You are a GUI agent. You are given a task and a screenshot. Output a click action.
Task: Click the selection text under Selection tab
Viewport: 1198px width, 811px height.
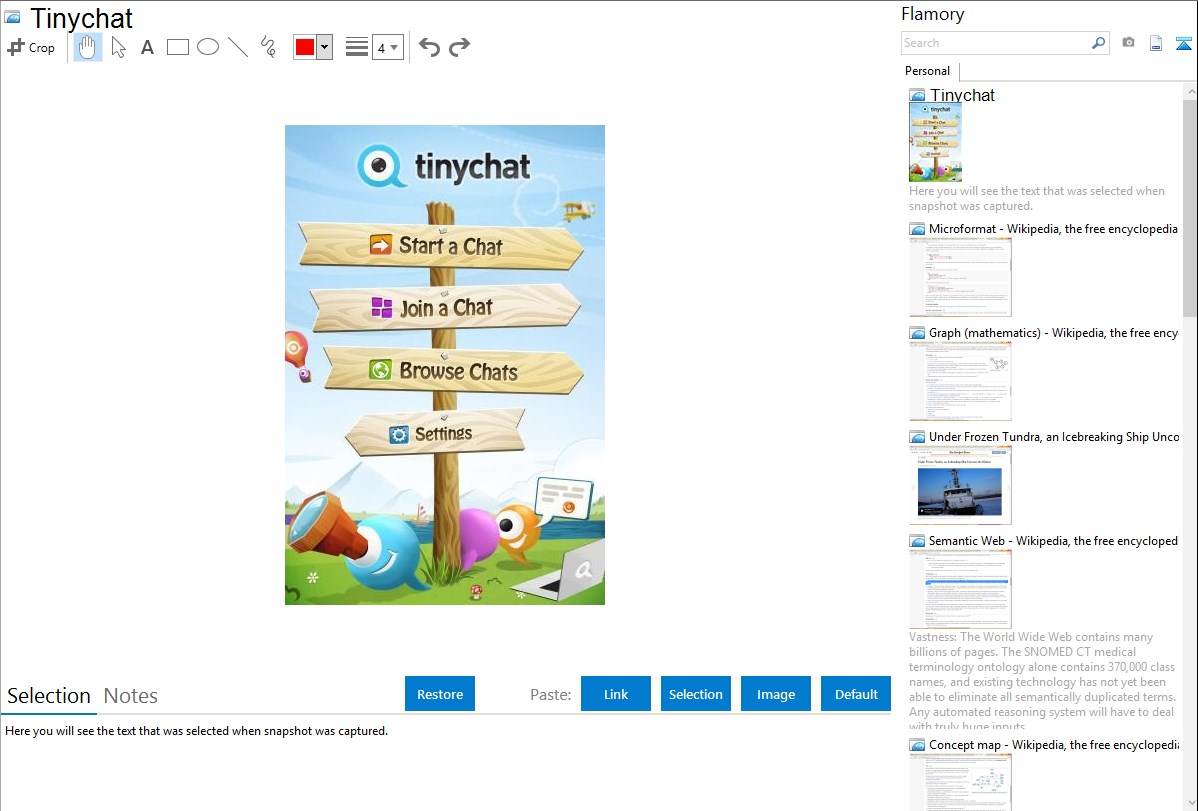196,731
